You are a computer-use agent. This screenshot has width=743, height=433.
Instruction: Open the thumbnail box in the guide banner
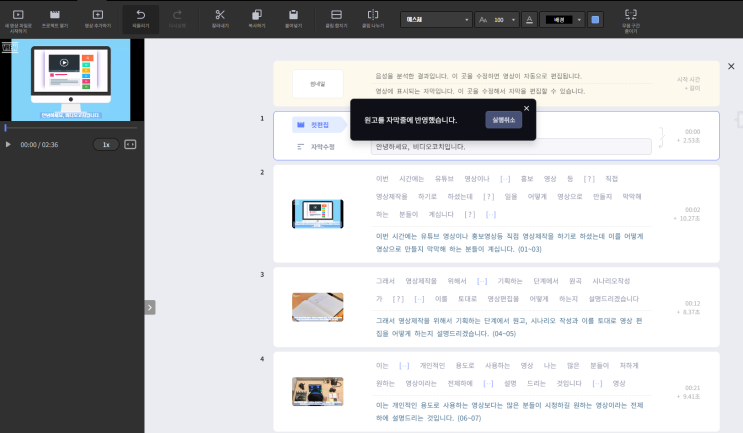[x=317, y=84]
